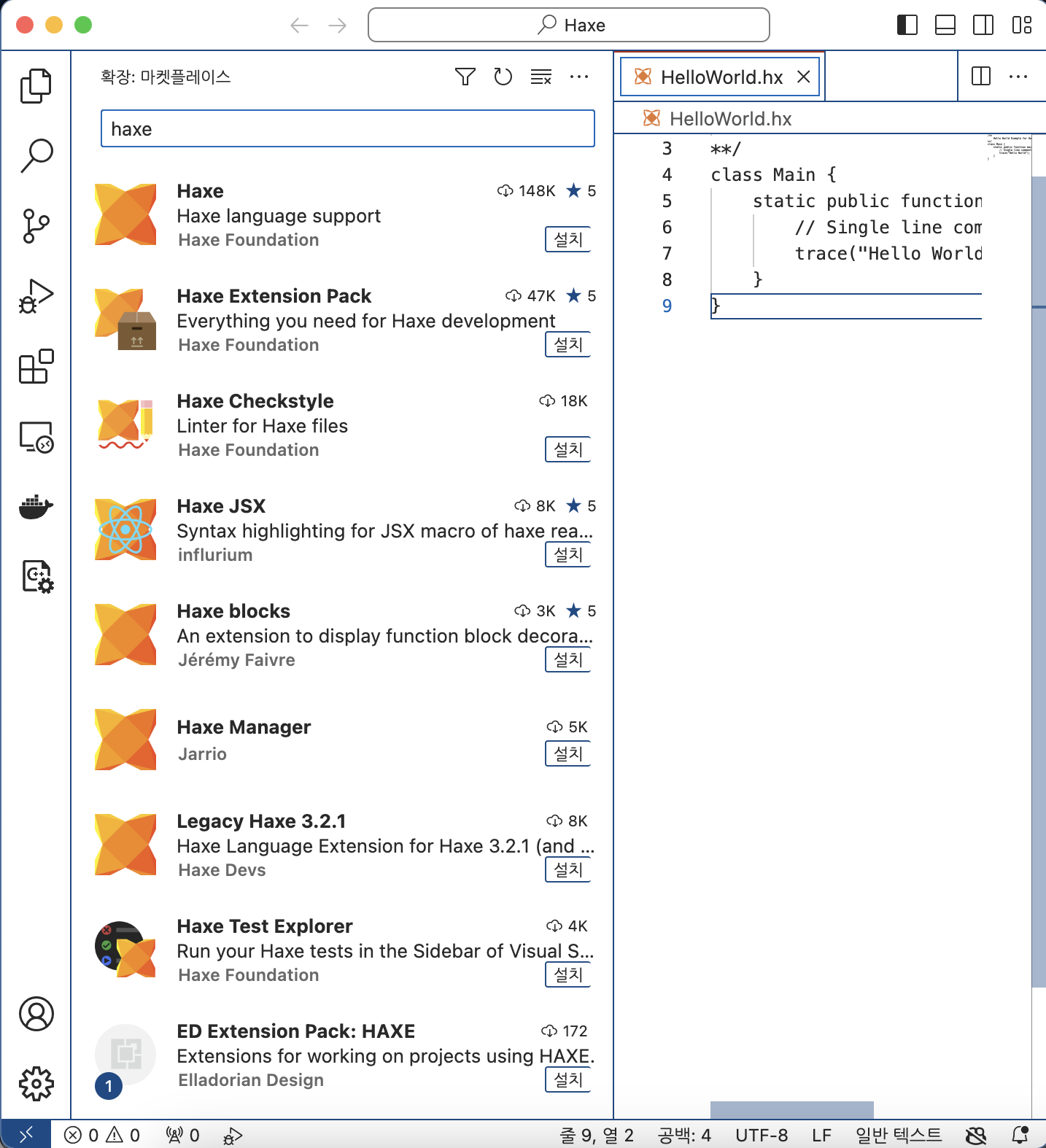Go forward using the navigation arrow

338,26
